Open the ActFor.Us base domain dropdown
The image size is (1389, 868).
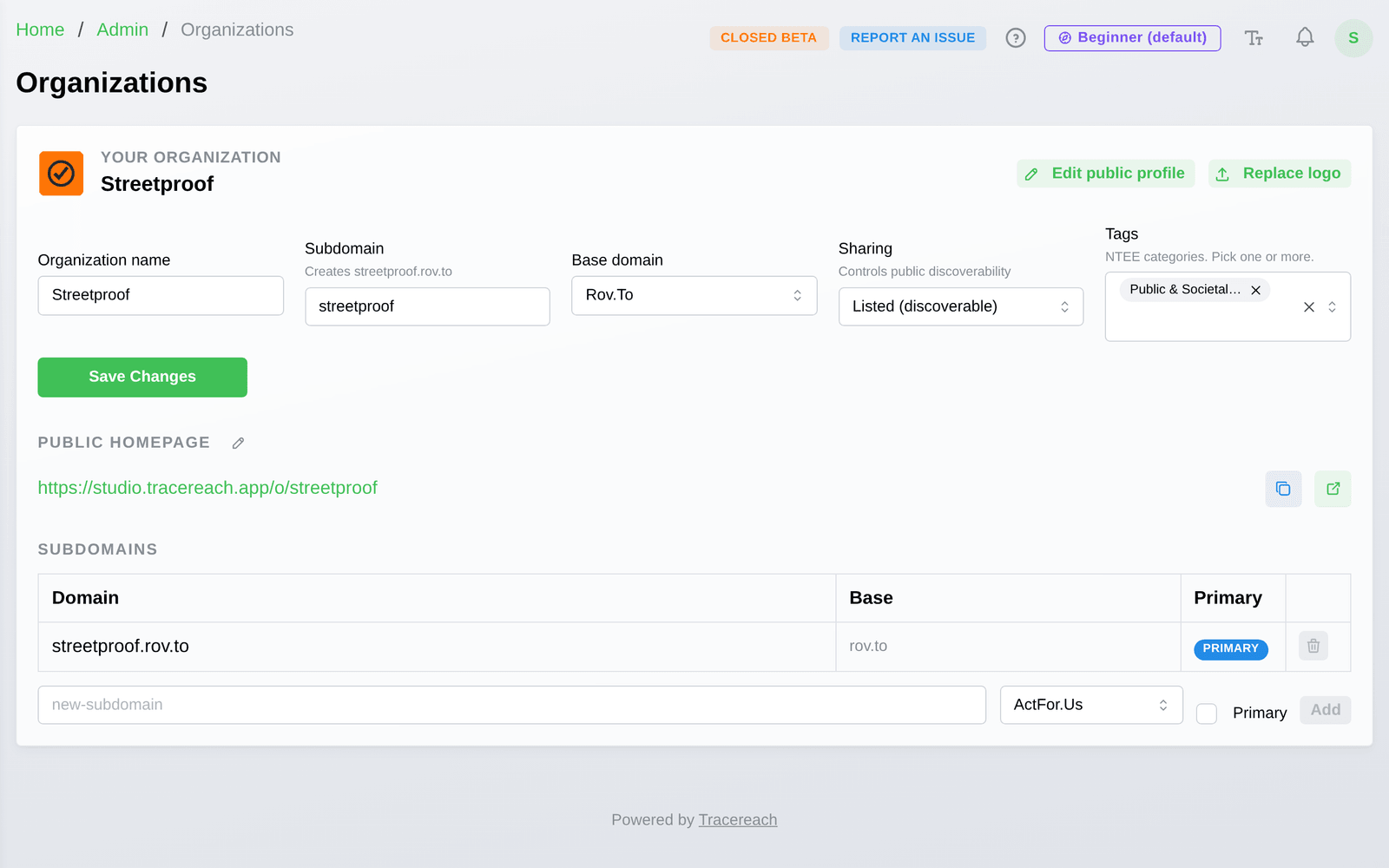[1091, 705]
